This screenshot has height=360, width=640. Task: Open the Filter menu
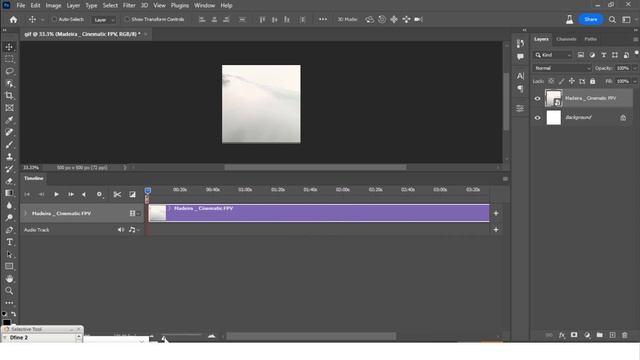point(129,5)
